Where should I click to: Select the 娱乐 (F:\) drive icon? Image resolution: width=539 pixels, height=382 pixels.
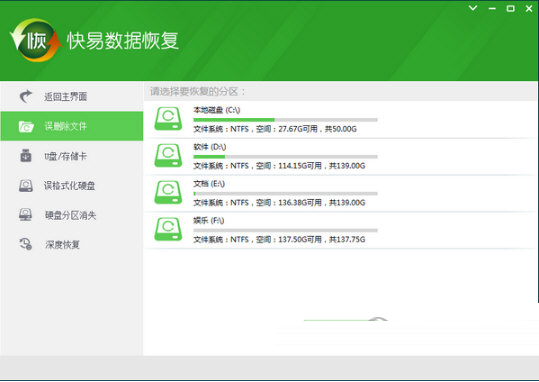[x=168, y=229]
